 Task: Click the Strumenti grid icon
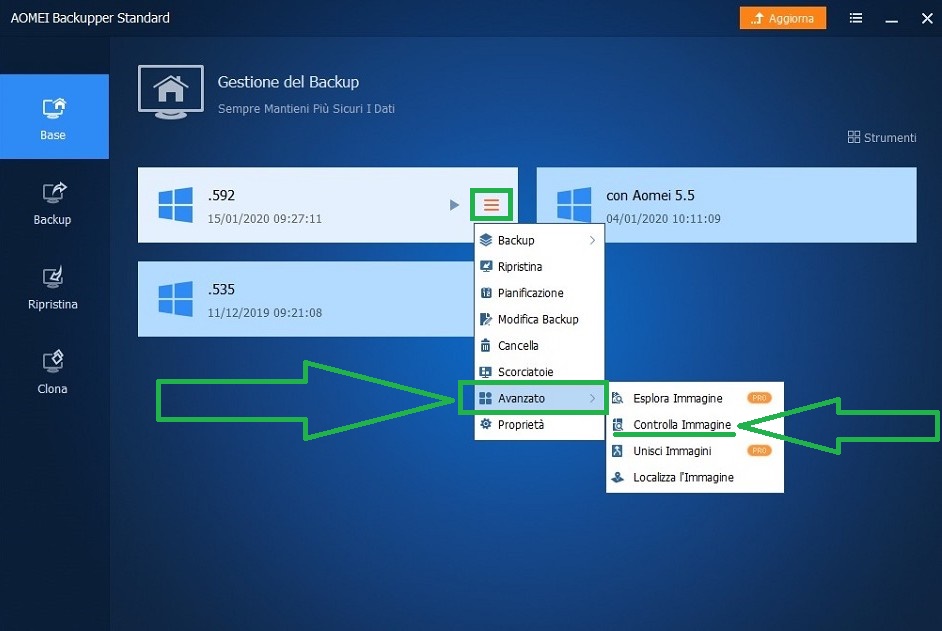point(854,137)
